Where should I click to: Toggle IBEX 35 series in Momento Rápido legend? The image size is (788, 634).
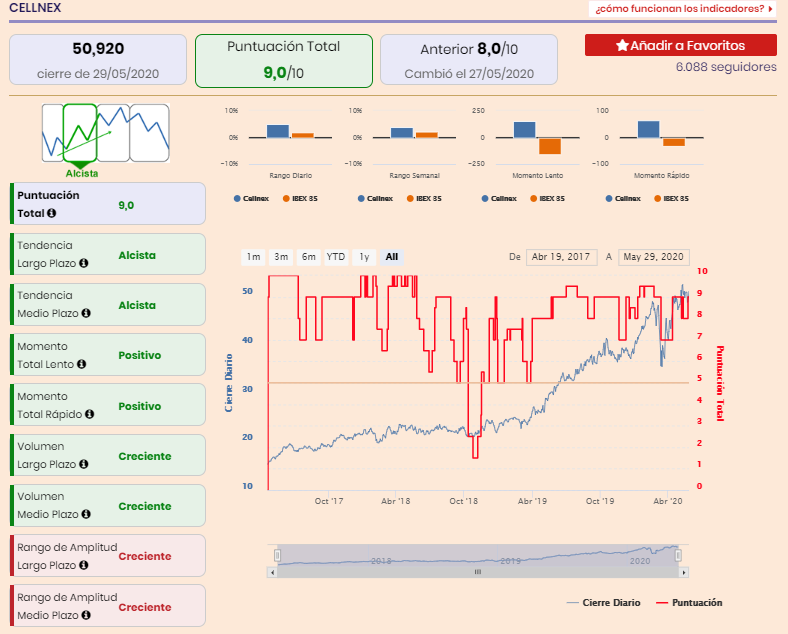click(x=671, y=198)
